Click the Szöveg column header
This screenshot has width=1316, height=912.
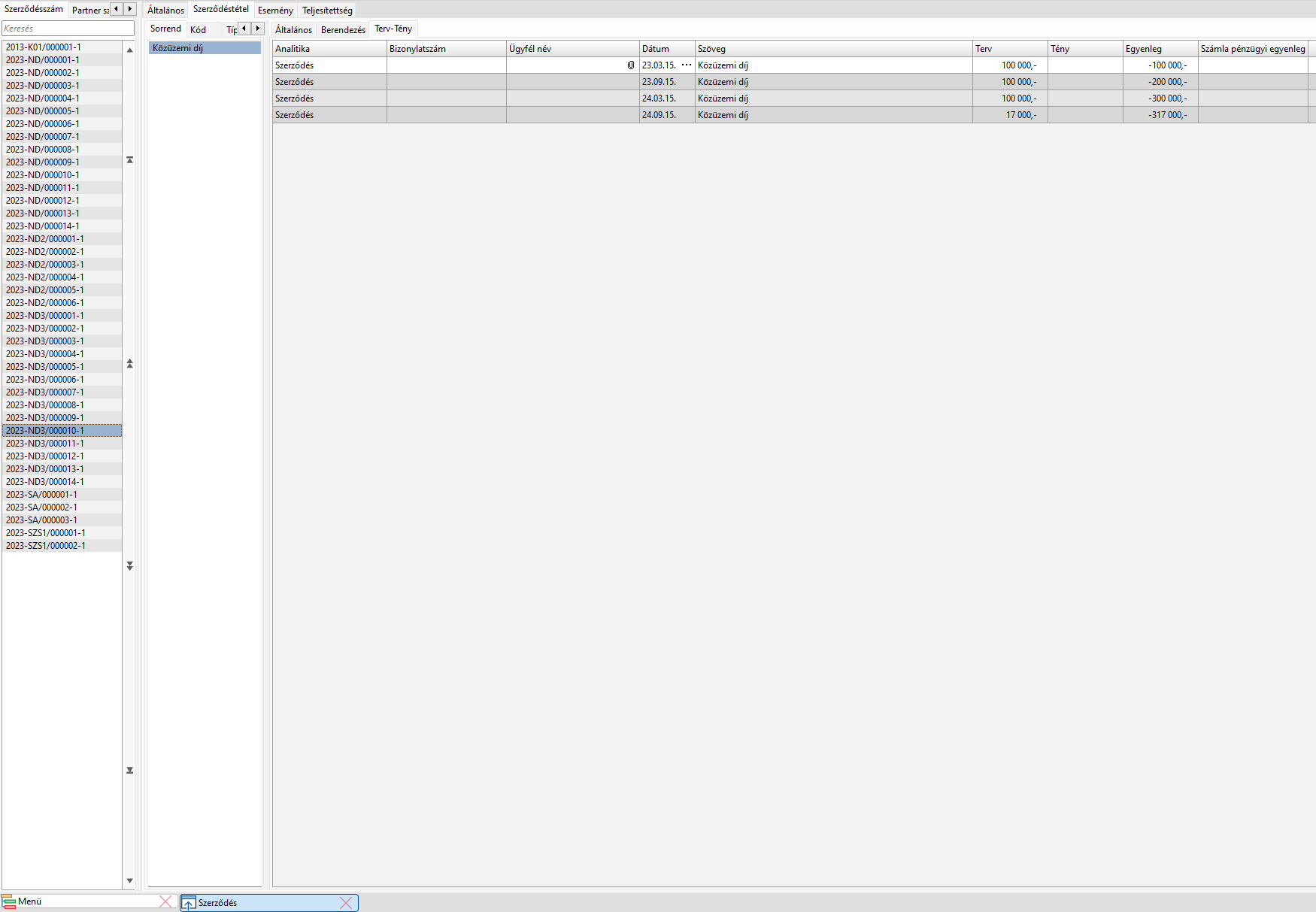(834, 49)
